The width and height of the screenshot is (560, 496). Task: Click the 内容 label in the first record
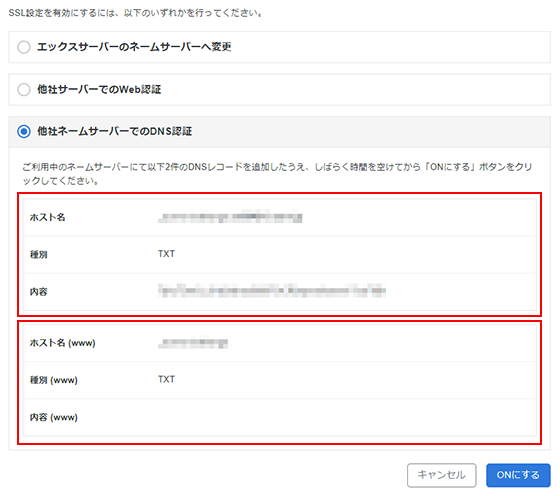pyautogui.click(x=39, y=292)
